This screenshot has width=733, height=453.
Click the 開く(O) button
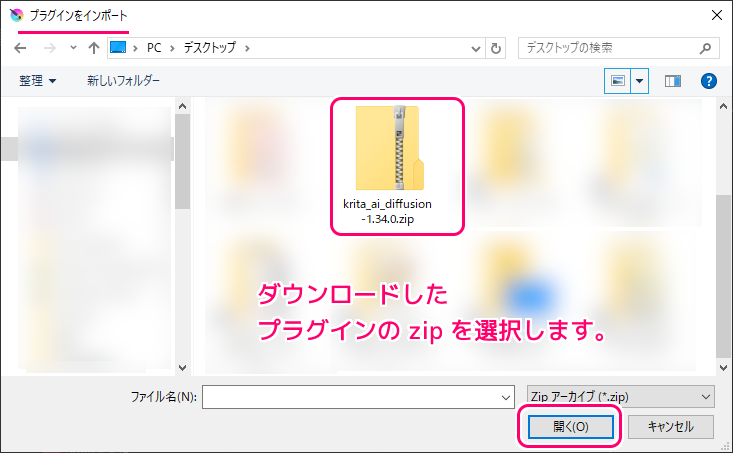point(570,427)
